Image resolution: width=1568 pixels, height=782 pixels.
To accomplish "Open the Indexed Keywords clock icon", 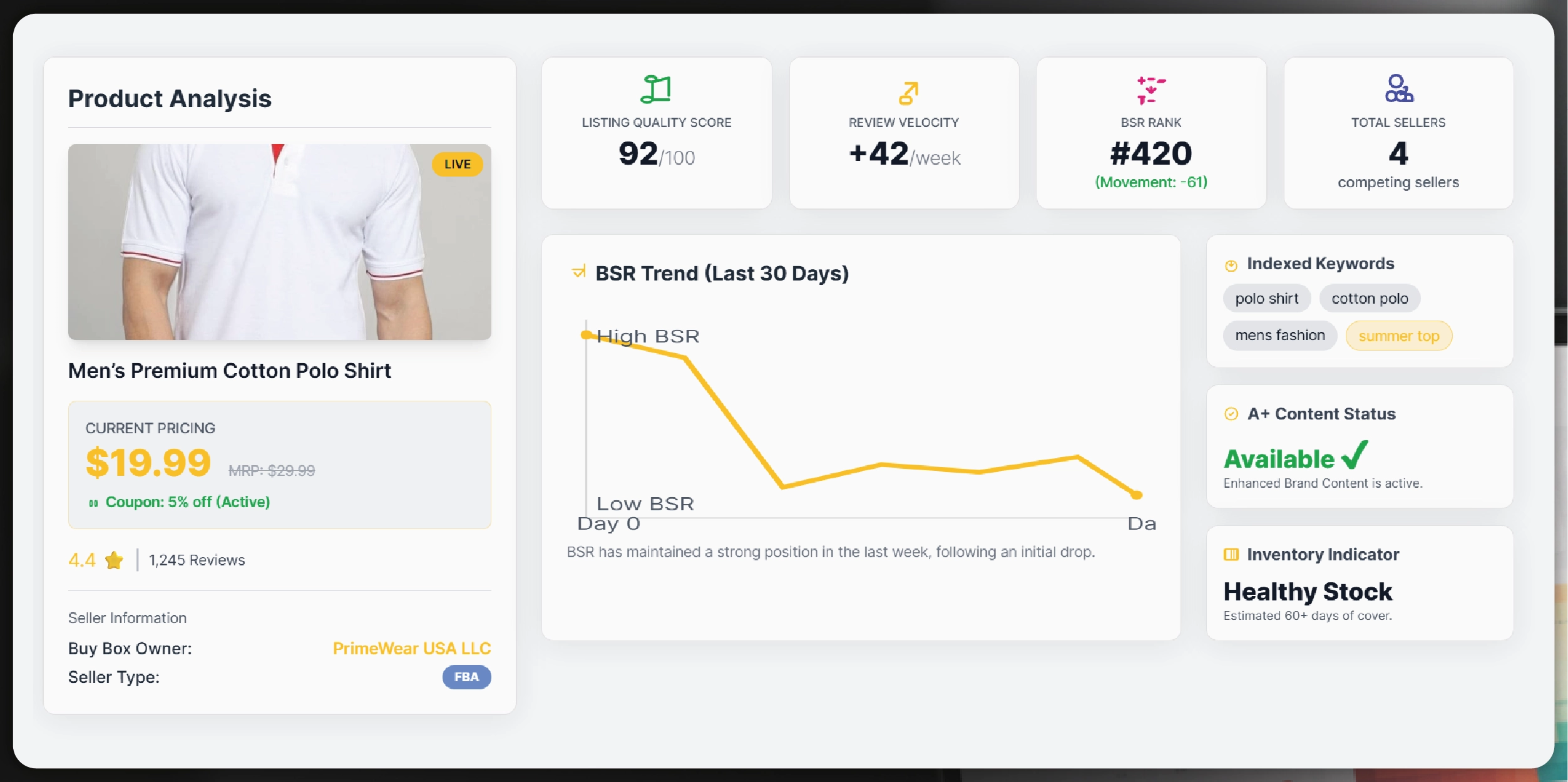I will [x=1231, y=264].
